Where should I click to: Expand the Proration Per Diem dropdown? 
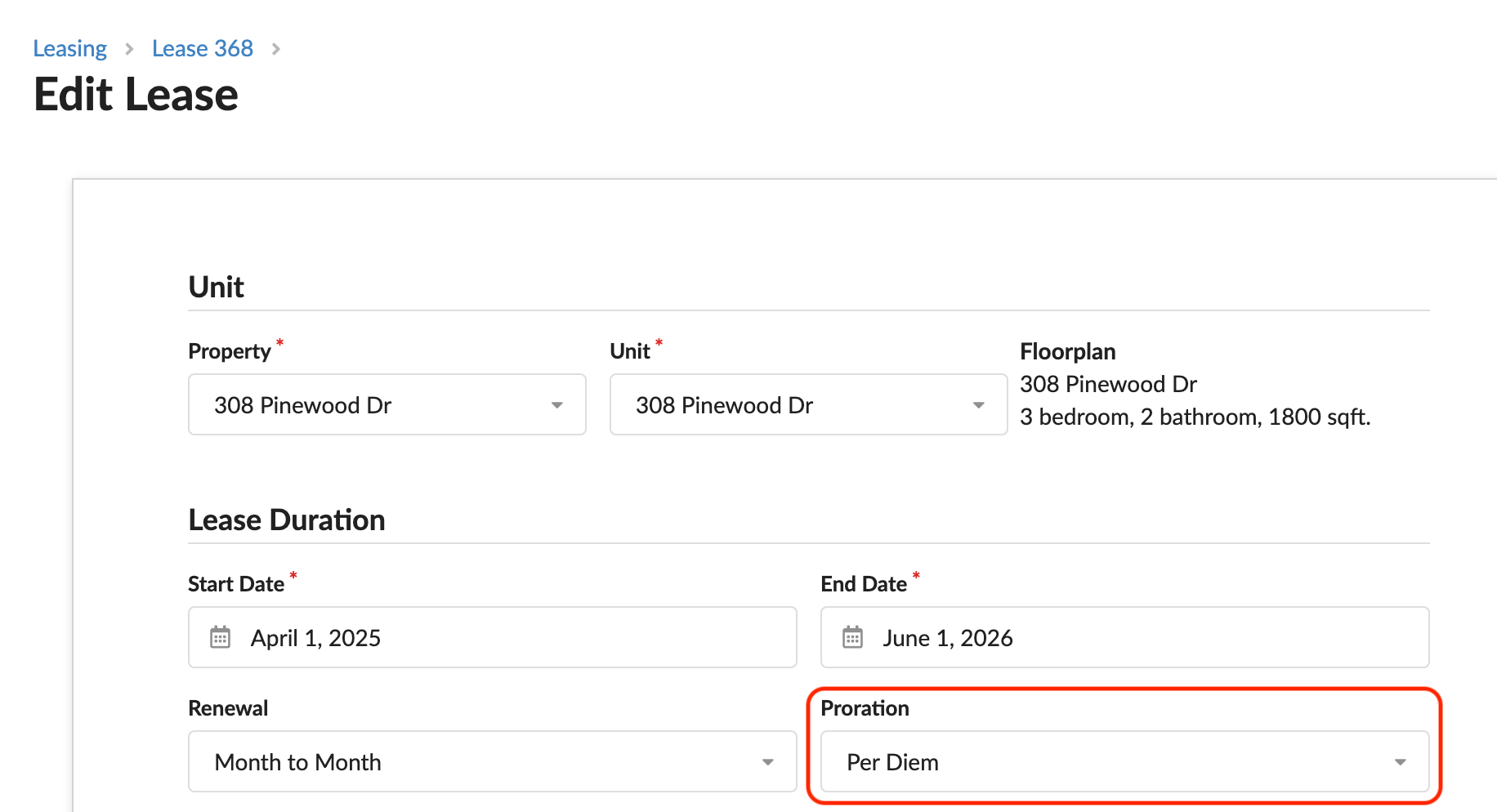tap(1125, 761)
